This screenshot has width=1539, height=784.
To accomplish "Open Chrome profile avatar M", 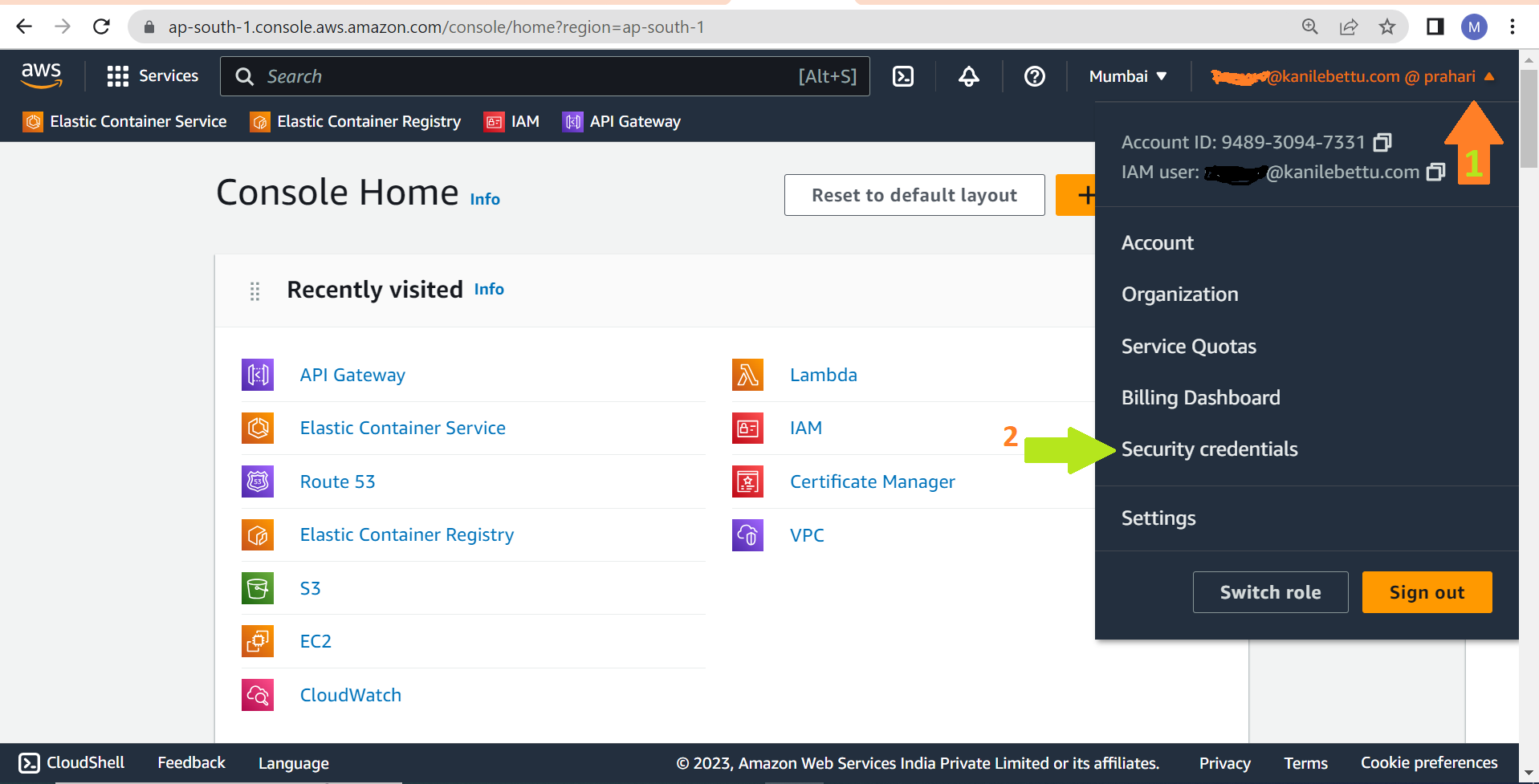I will pyautogui.click(x=1474, y=27).
